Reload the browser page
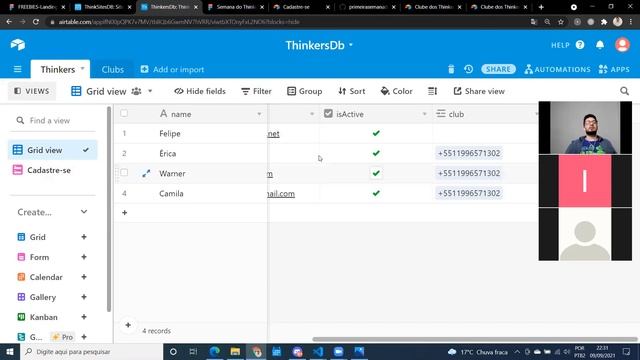 (x=36, y=22)
